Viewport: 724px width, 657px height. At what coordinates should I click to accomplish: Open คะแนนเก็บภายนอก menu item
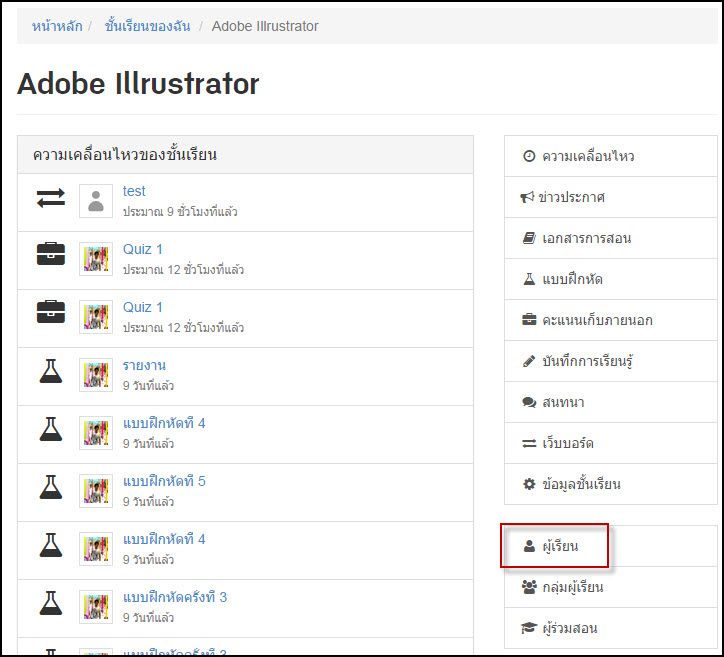coord(610,320)
